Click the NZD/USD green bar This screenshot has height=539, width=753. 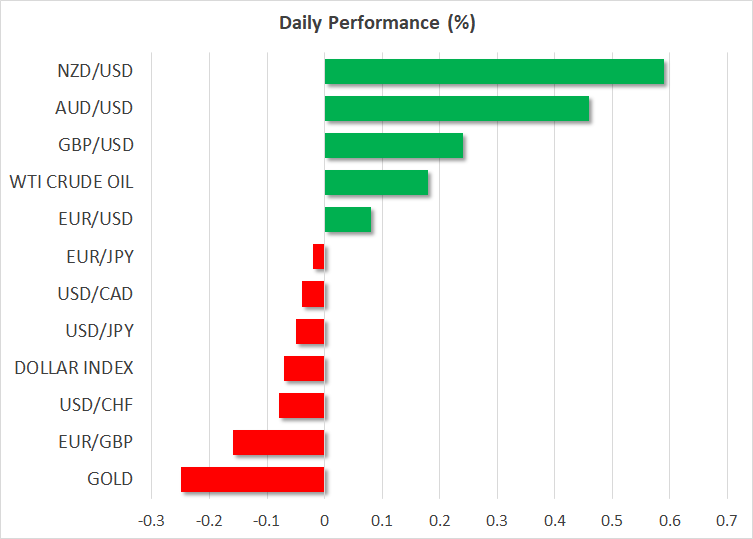click(x=494, y=71)
